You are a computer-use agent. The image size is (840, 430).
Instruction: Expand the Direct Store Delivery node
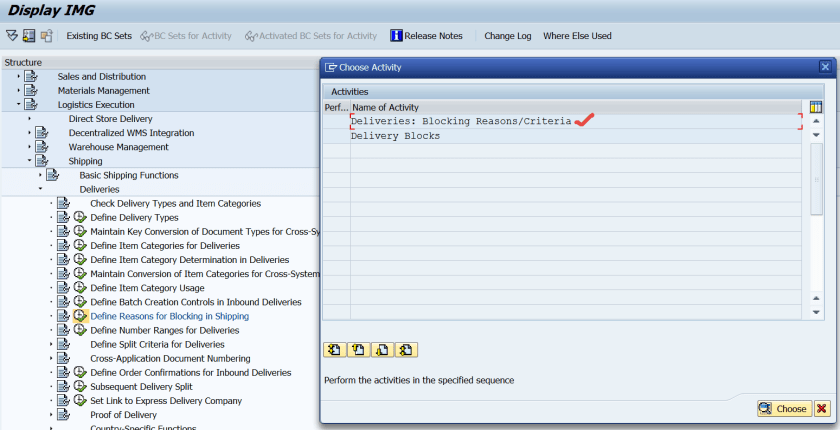click(29, 119)
